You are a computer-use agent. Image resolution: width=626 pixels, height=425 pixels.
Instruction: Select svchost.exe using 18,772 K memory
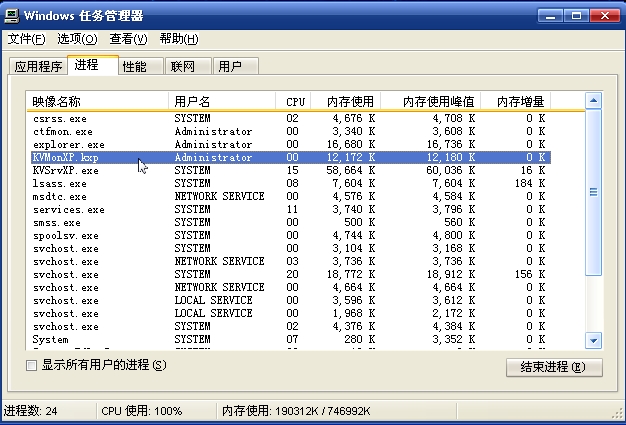[289, 274]
